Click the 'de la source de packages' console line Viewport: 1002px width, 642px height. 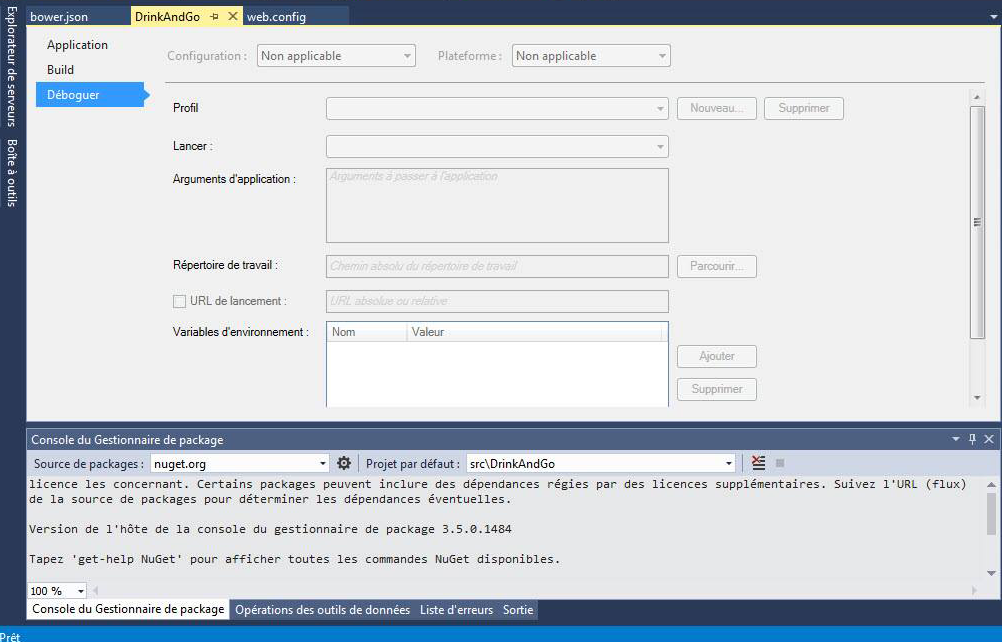[270, 499]
